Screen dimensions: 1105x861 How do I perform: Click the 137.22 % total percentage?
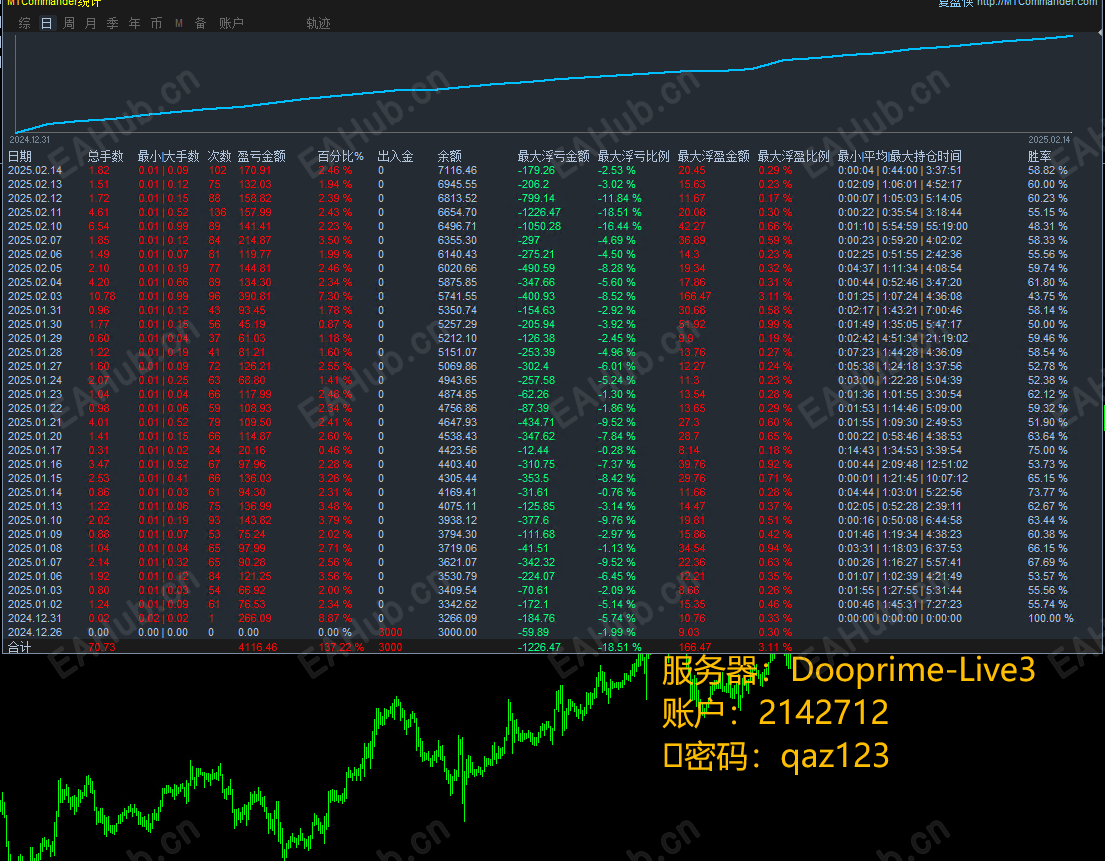[x=341, y=647]
